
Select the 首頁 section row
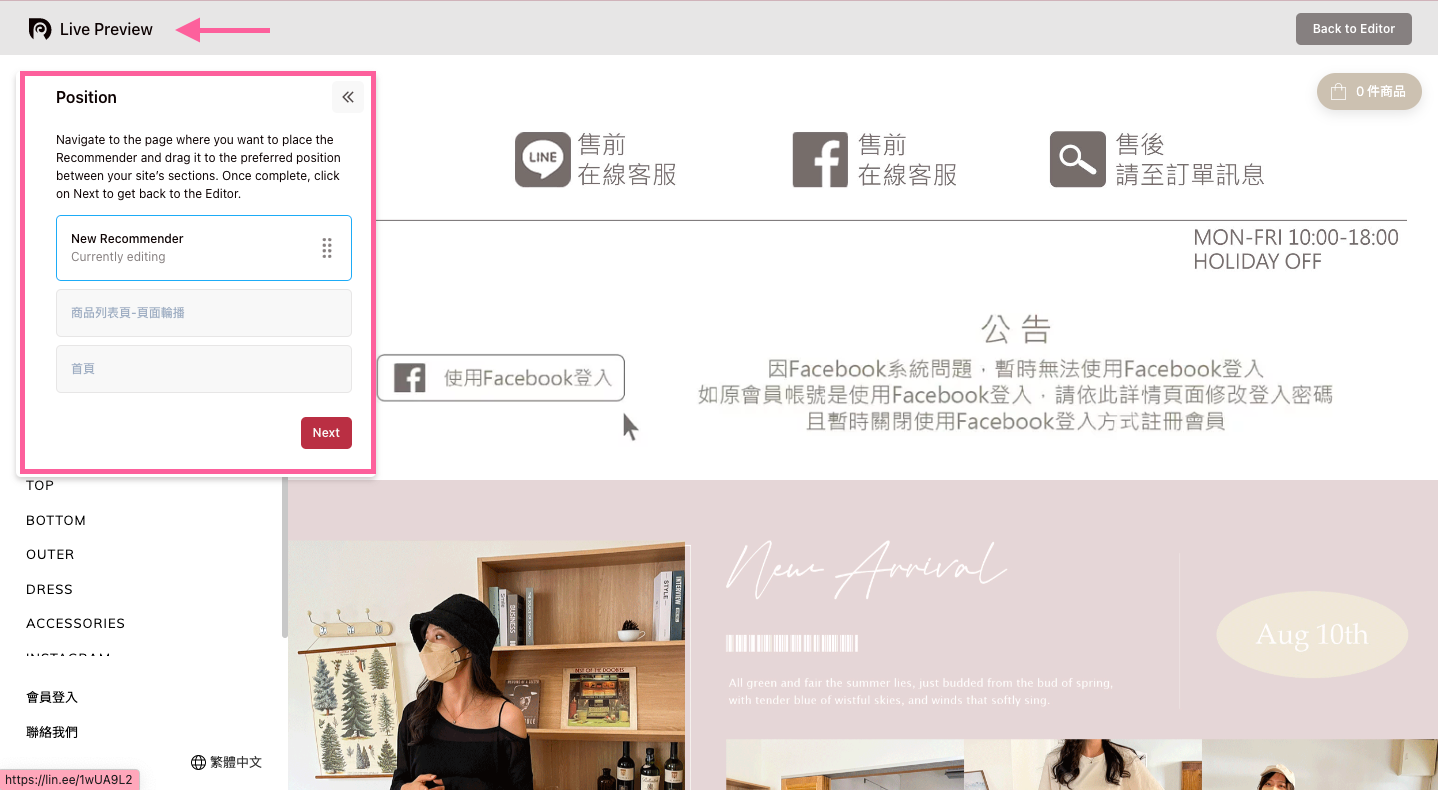point(204,369)
